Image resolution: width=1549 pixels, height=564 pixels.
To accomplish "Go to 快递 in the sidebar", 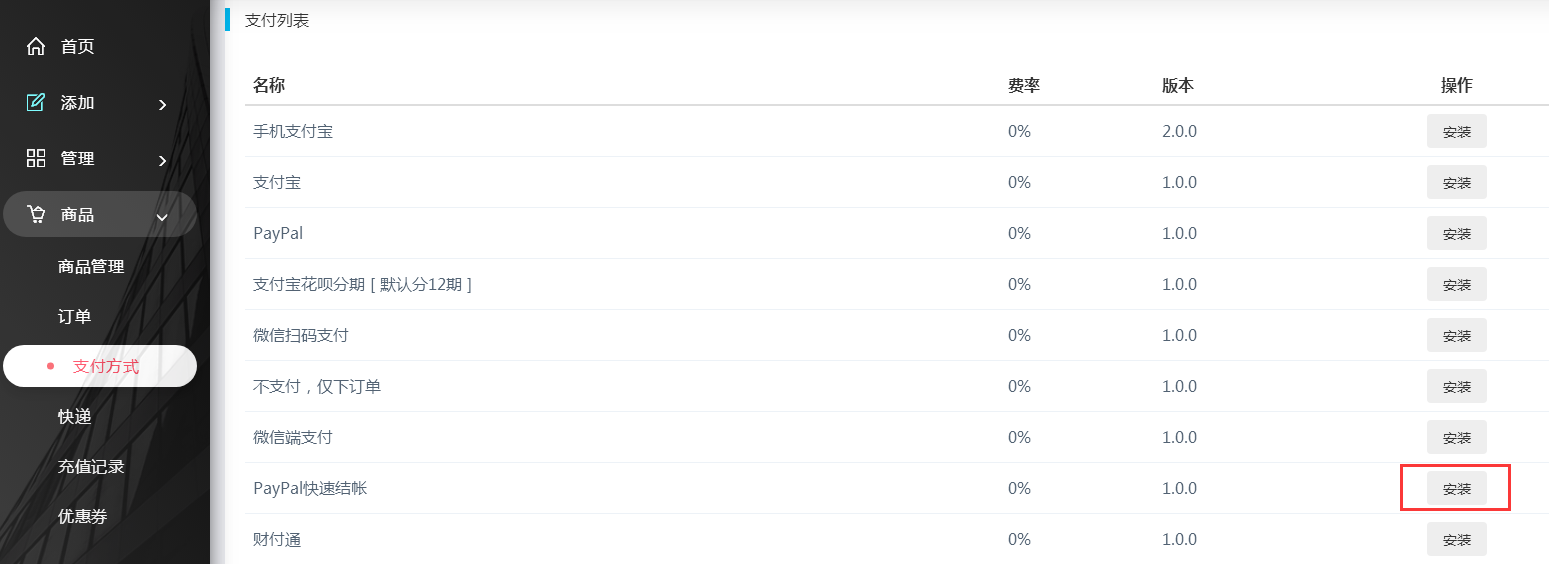I will [74, 416].
